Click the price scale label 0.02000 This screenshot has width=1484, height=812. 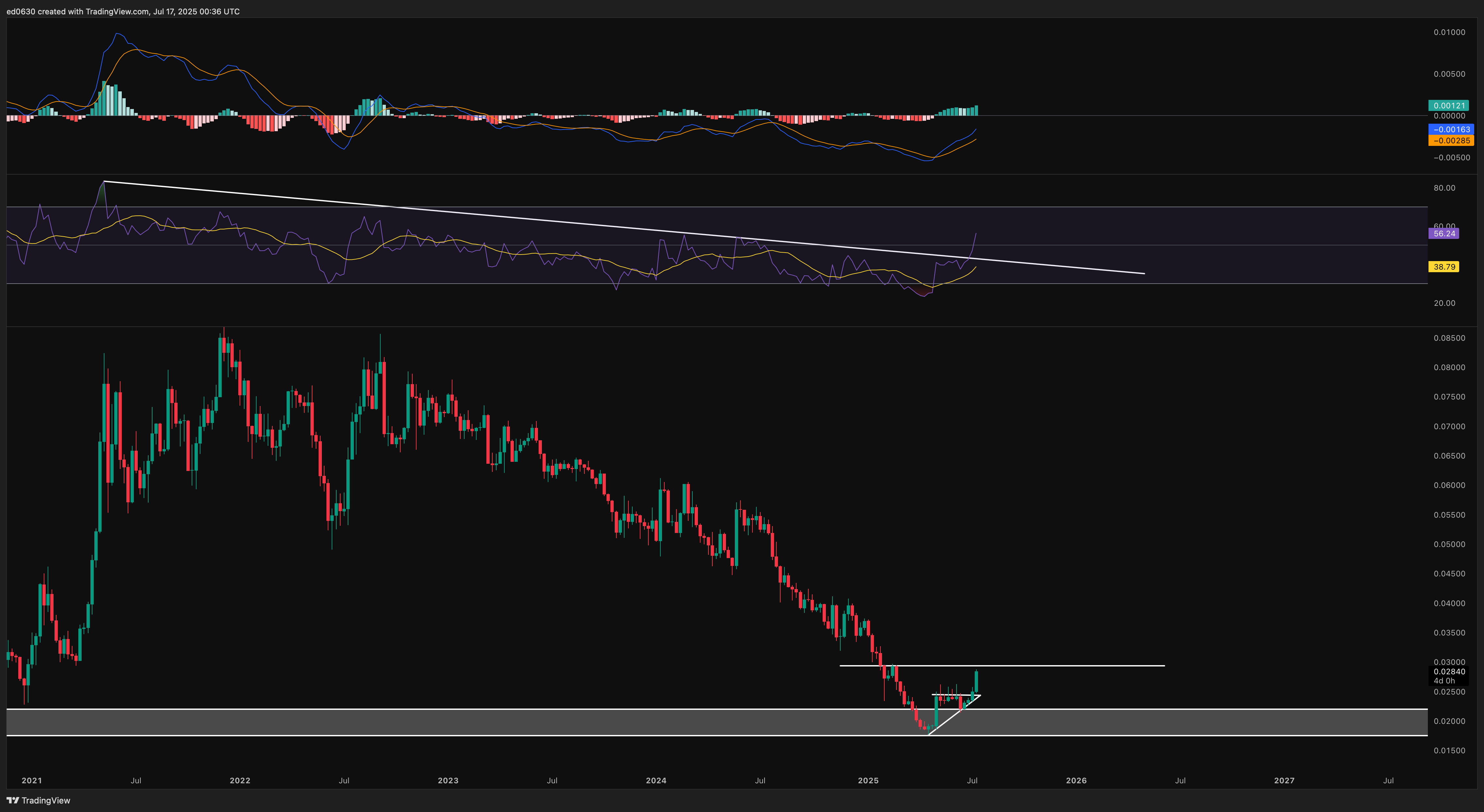pyautogui.click(x=1449, y=721)
